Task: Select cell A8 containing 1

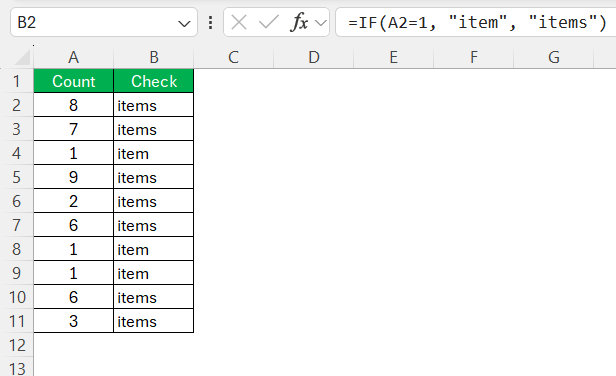Action: 73,249
